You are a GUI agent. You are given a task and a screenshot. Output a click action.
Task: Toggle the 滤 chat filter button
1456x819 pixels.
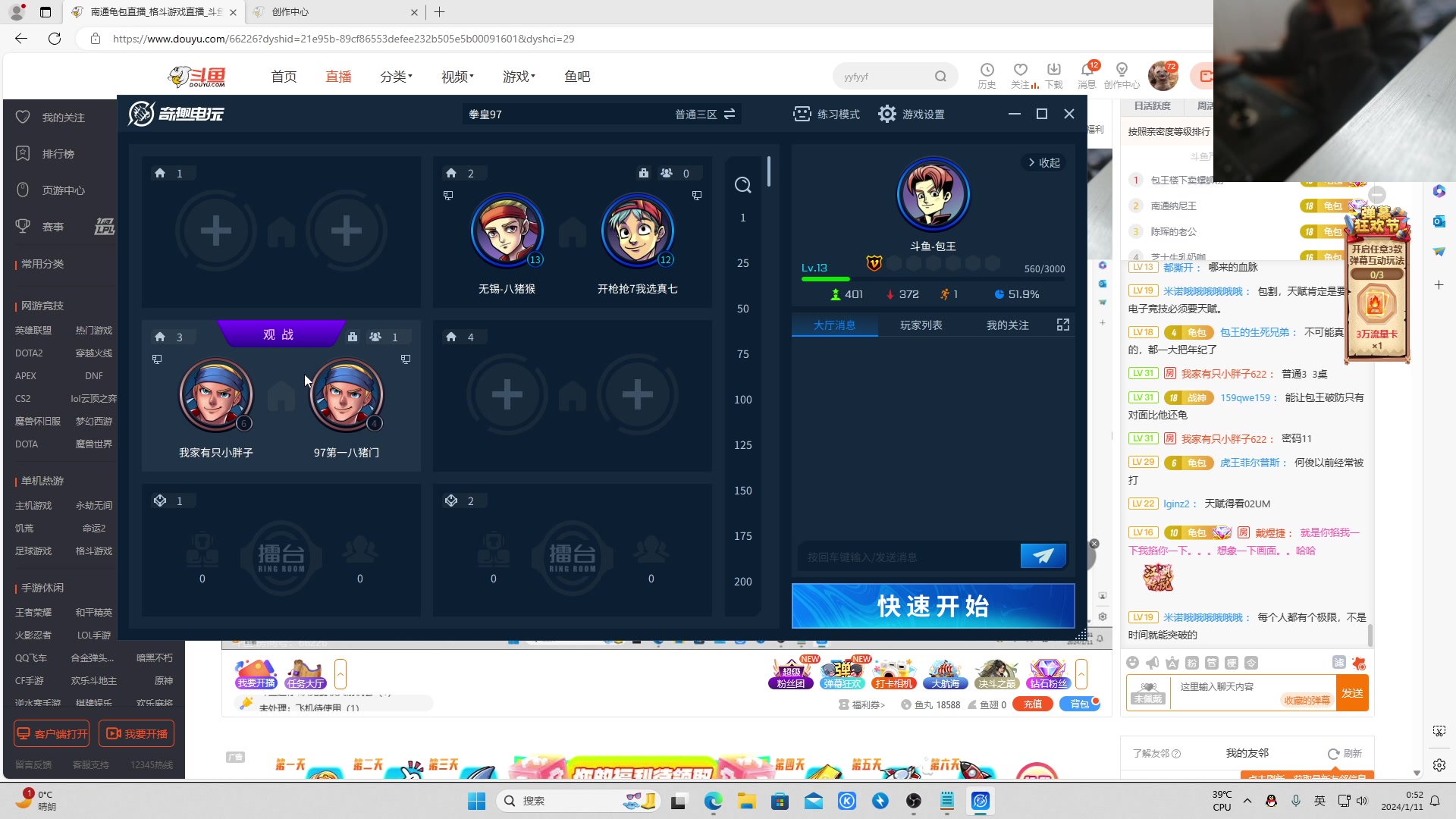point(1339,662)
